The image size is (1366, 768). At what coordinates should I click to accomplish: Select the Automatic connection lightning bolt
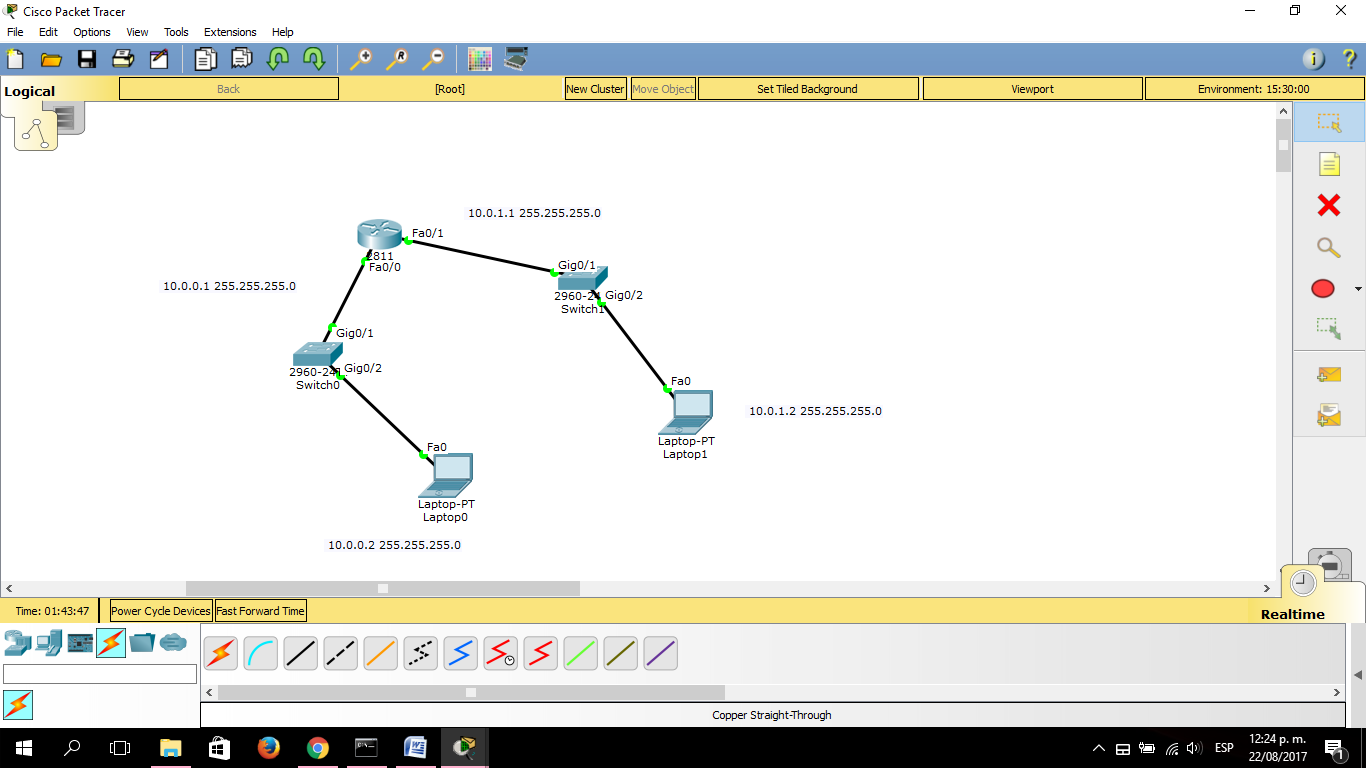coord(220,653)
